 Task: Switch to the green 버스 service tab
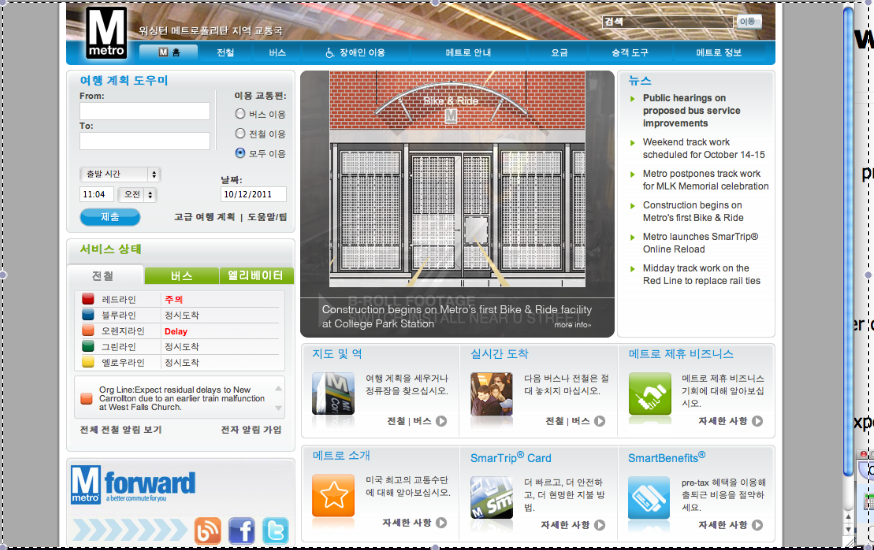[x=181, y=276]
